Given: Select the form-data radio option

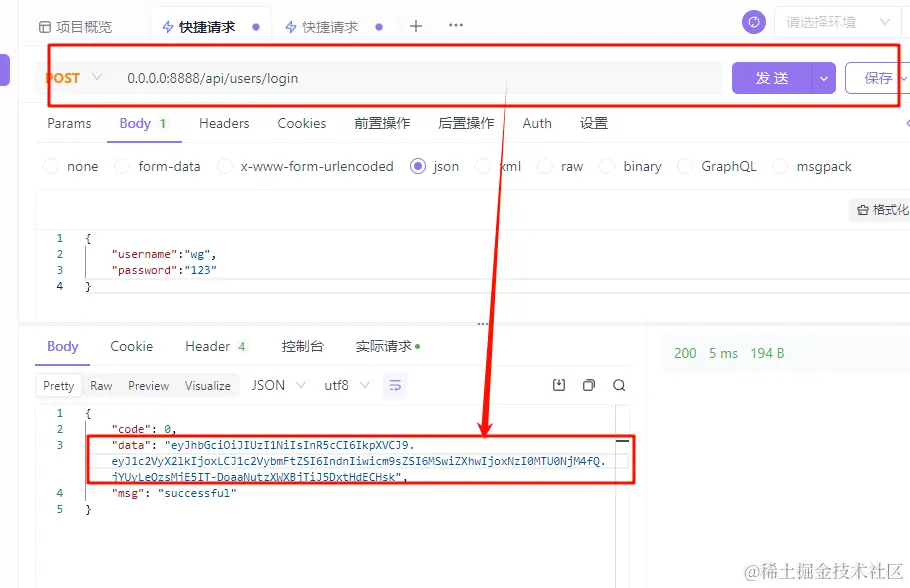Looking at the screenshot, I should (122, 167).
